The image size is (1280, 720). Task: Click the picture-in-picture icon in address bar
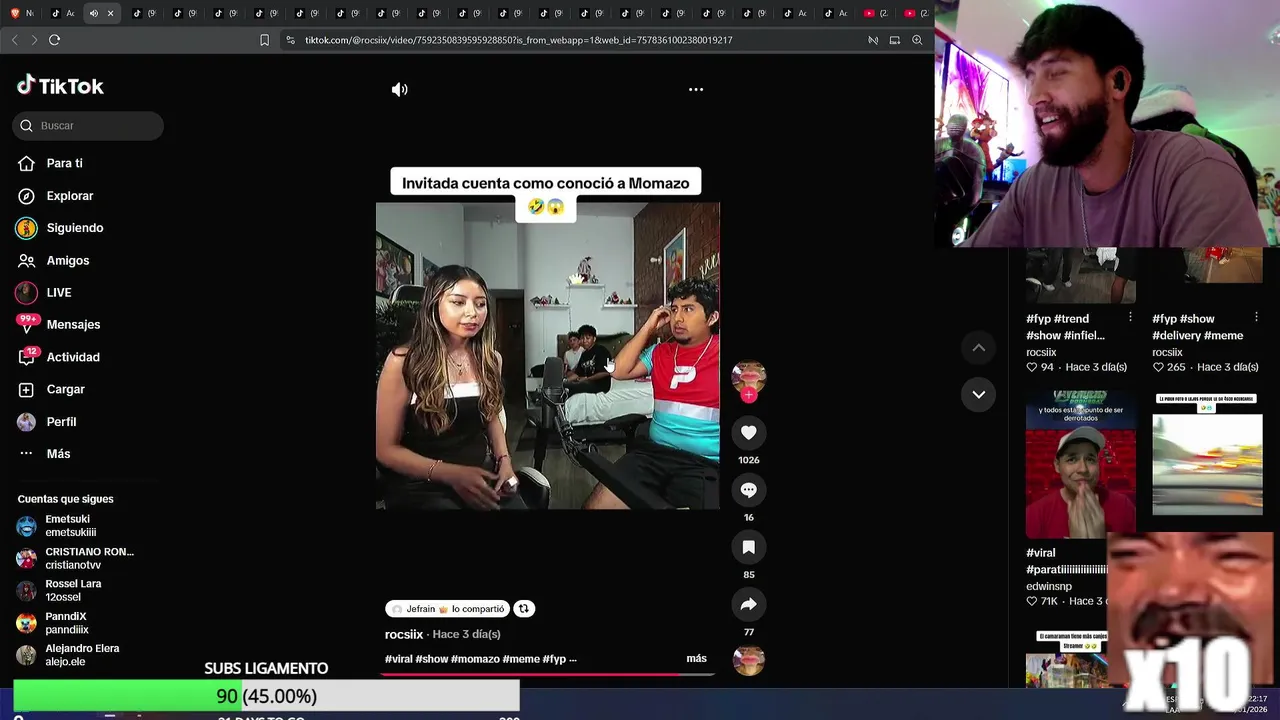[x=895, y=40]
